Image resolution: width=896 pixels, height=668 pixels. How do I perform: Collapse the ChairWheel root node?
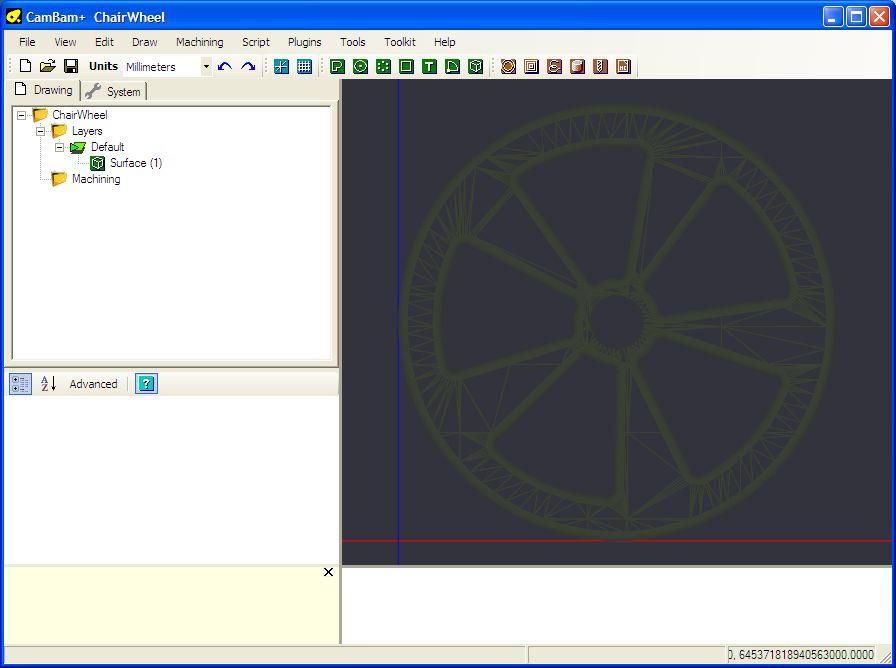[x=22, y=115]
